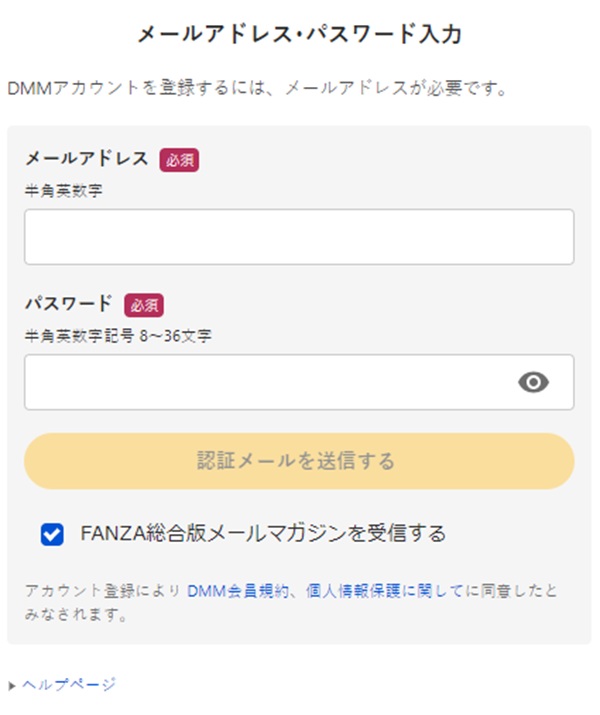Show password with the eye icon

point(533,382)
